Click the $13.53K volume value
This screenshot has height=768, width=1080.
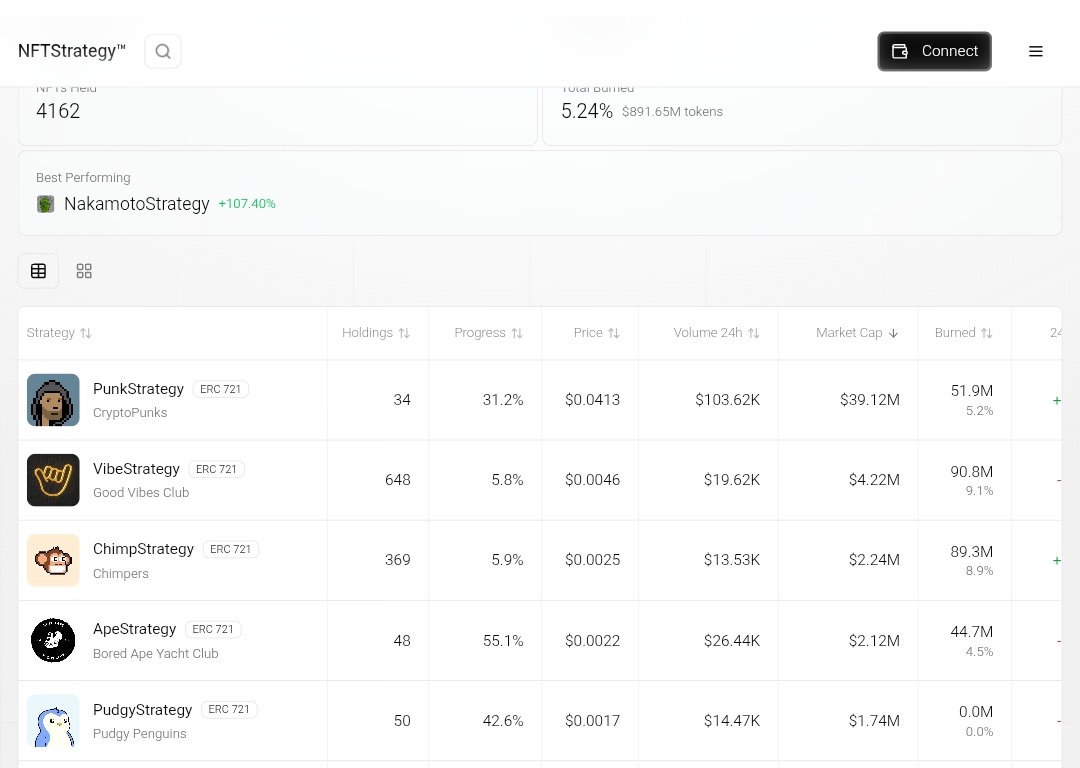coord(731,560)
